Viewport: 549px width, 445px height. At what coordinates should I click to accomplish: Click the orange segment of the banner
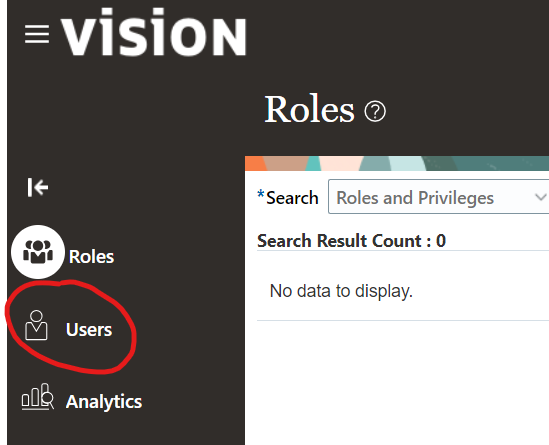(x=256, y=164)
